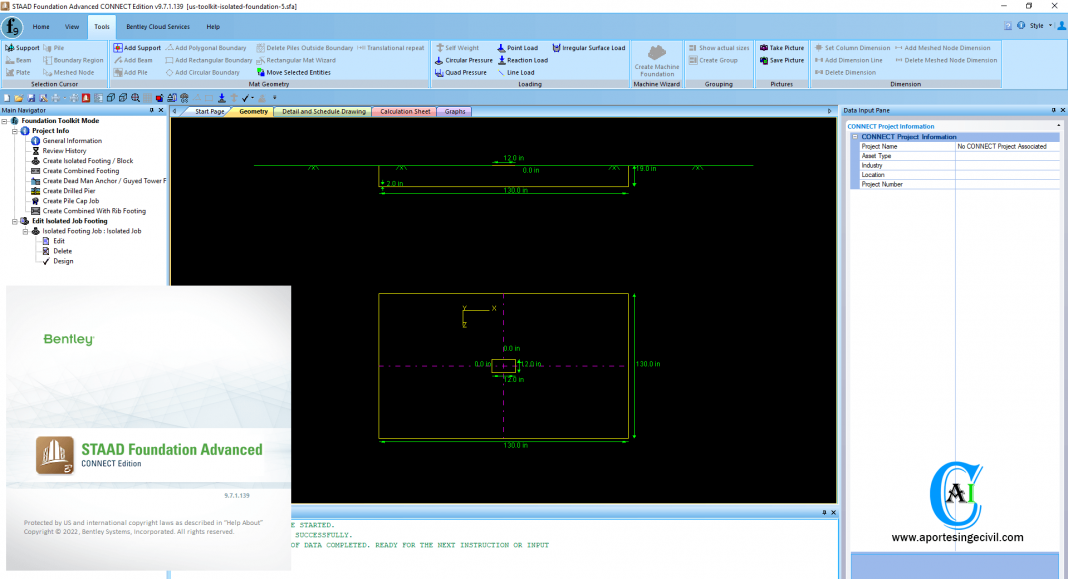Select the Self Weight load option
Viewport: 1068px width, 579px height.
coord(461,48)
